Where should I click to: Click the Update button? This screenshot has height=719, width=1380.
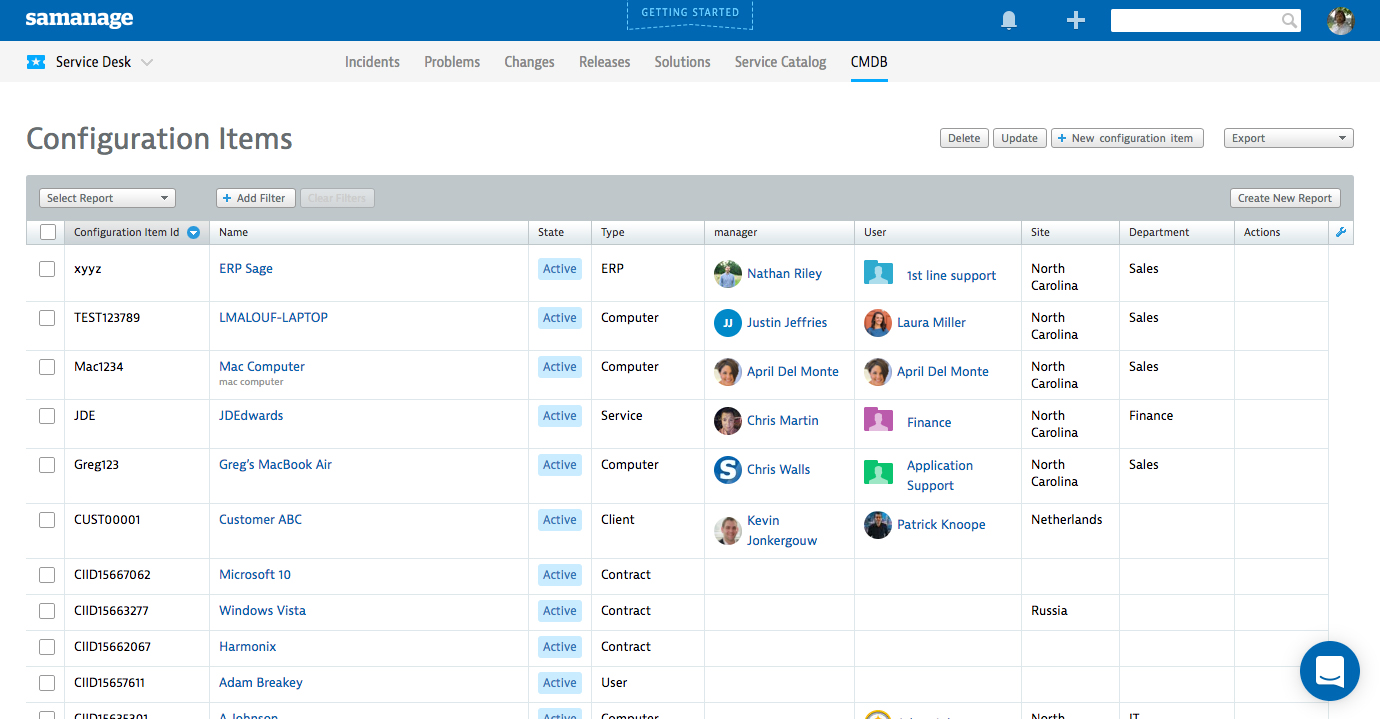point(1019,138)
